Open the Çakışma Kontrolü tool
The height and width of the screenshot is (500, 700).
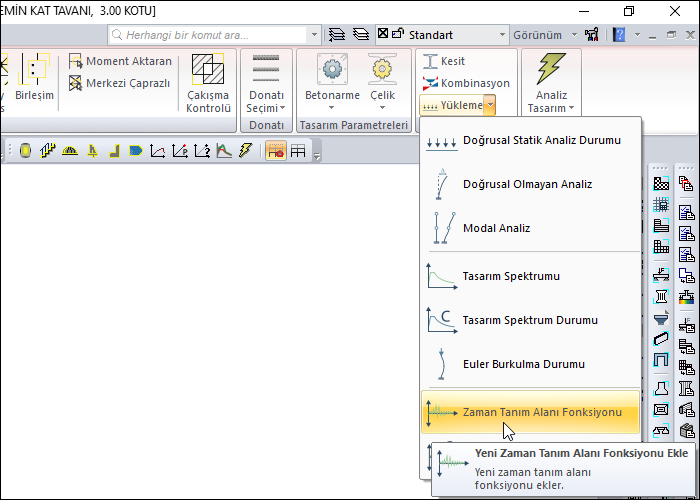pyautogui.click(x=208, y=83)
